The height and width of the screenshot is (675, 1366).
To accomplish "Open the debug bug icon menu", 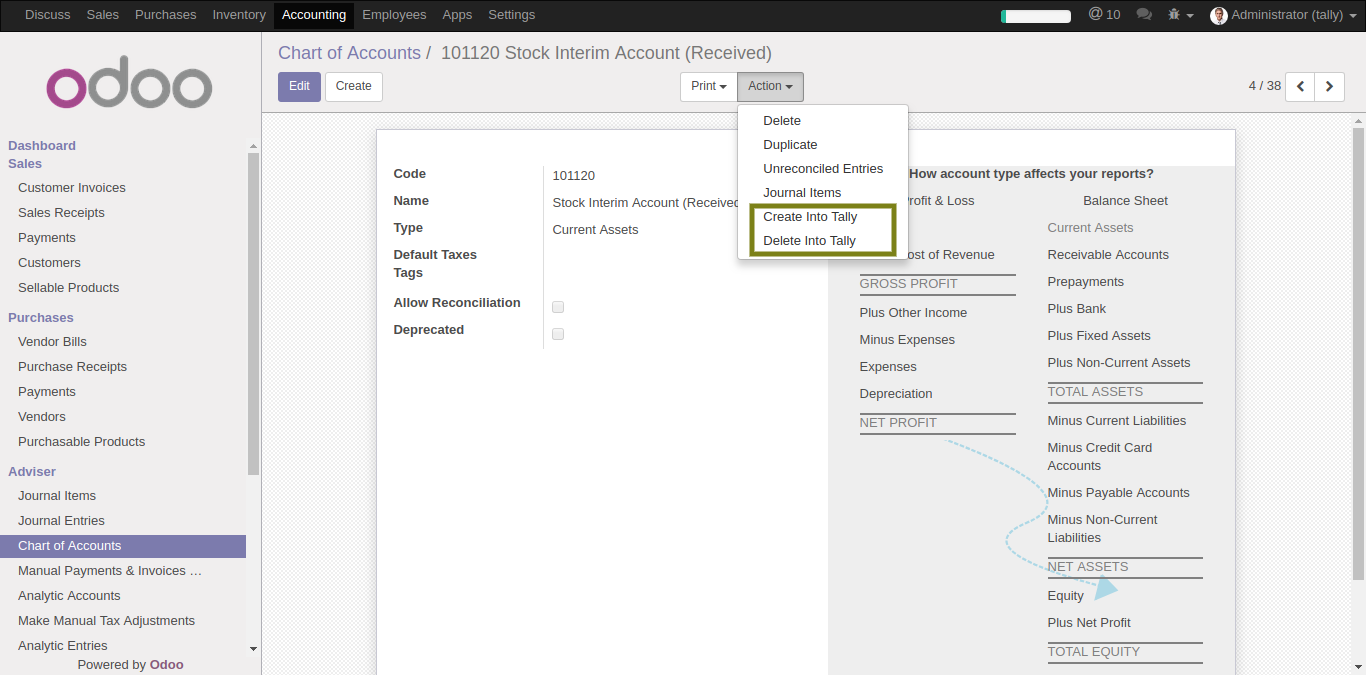I will [x=1181, y=15].
